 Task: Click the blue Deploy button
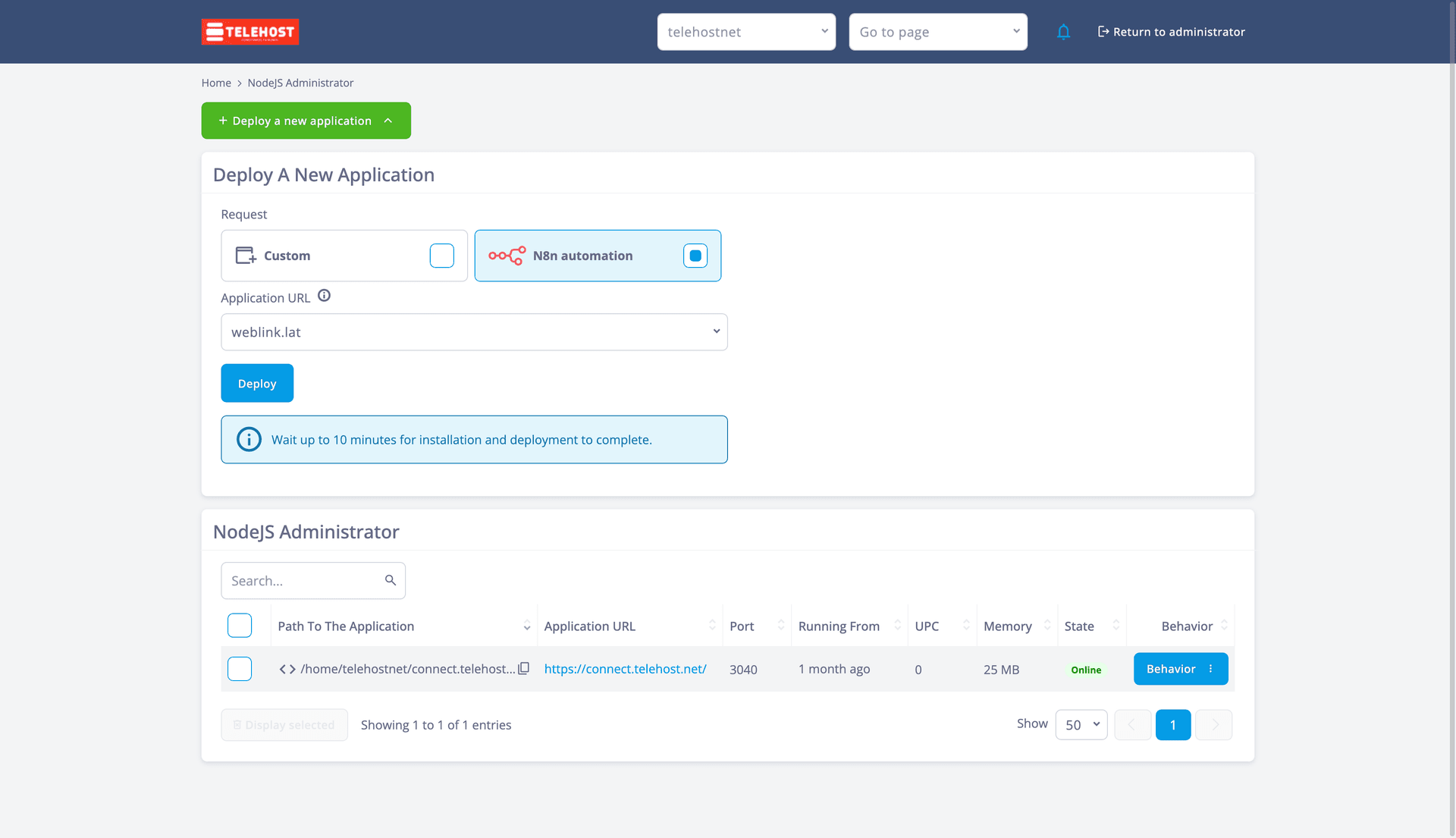[x=257, y=383]
